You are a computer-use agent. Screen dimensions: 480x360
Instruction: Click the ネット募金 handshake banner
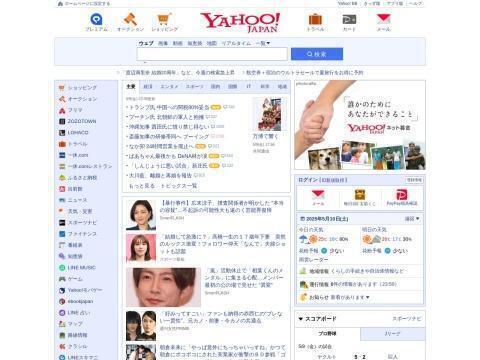point(360,125)
